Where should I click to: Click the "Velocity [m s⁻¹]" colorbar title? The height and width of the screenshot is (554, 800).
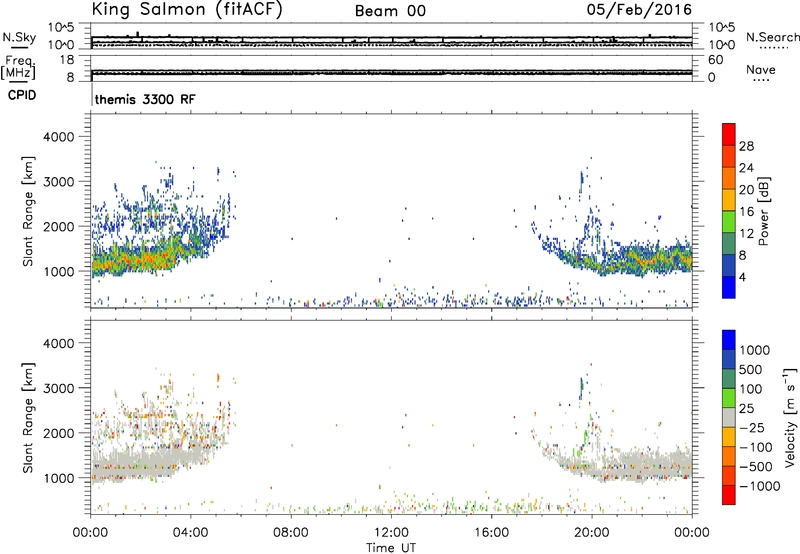point(791,417)
